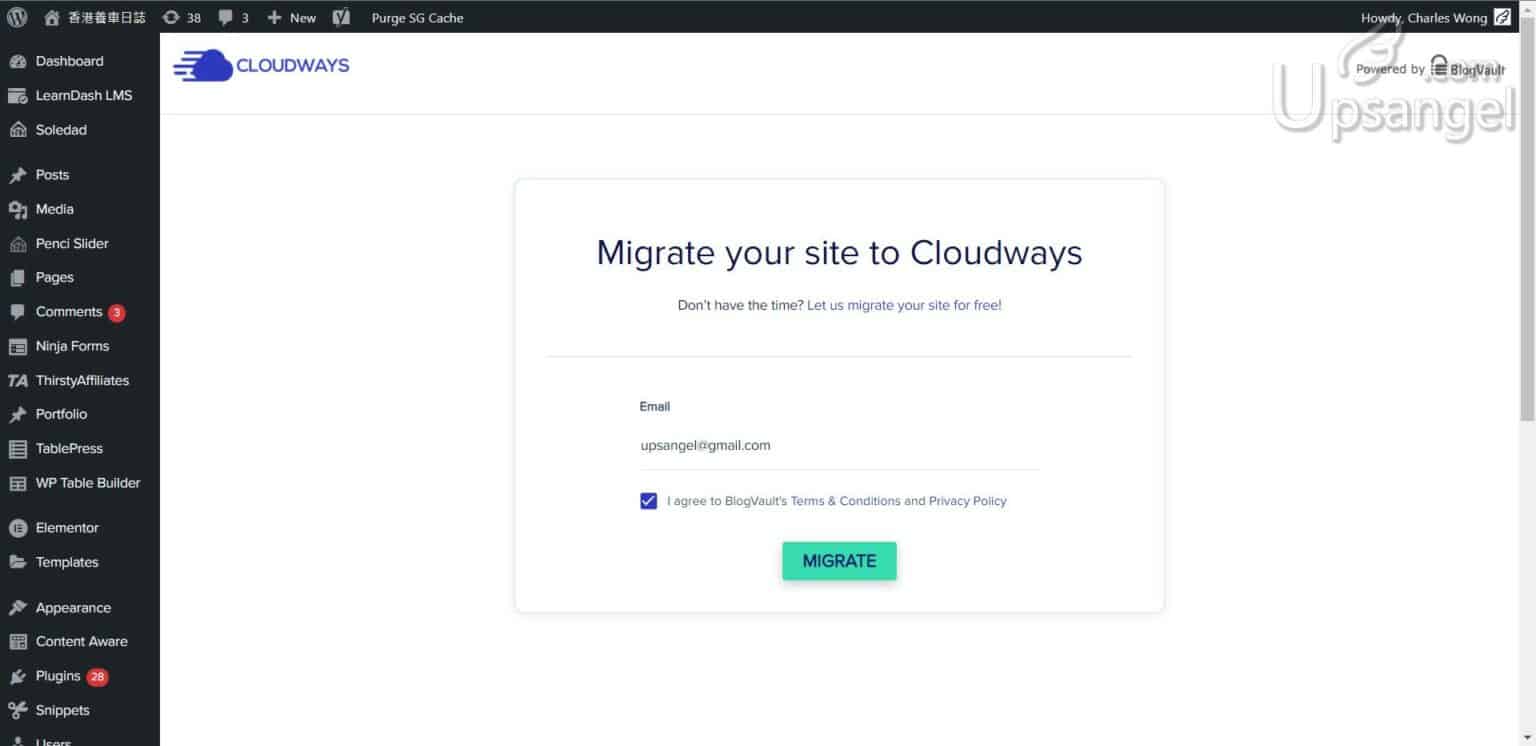Click the Charles Wong user avatar

1502,17
